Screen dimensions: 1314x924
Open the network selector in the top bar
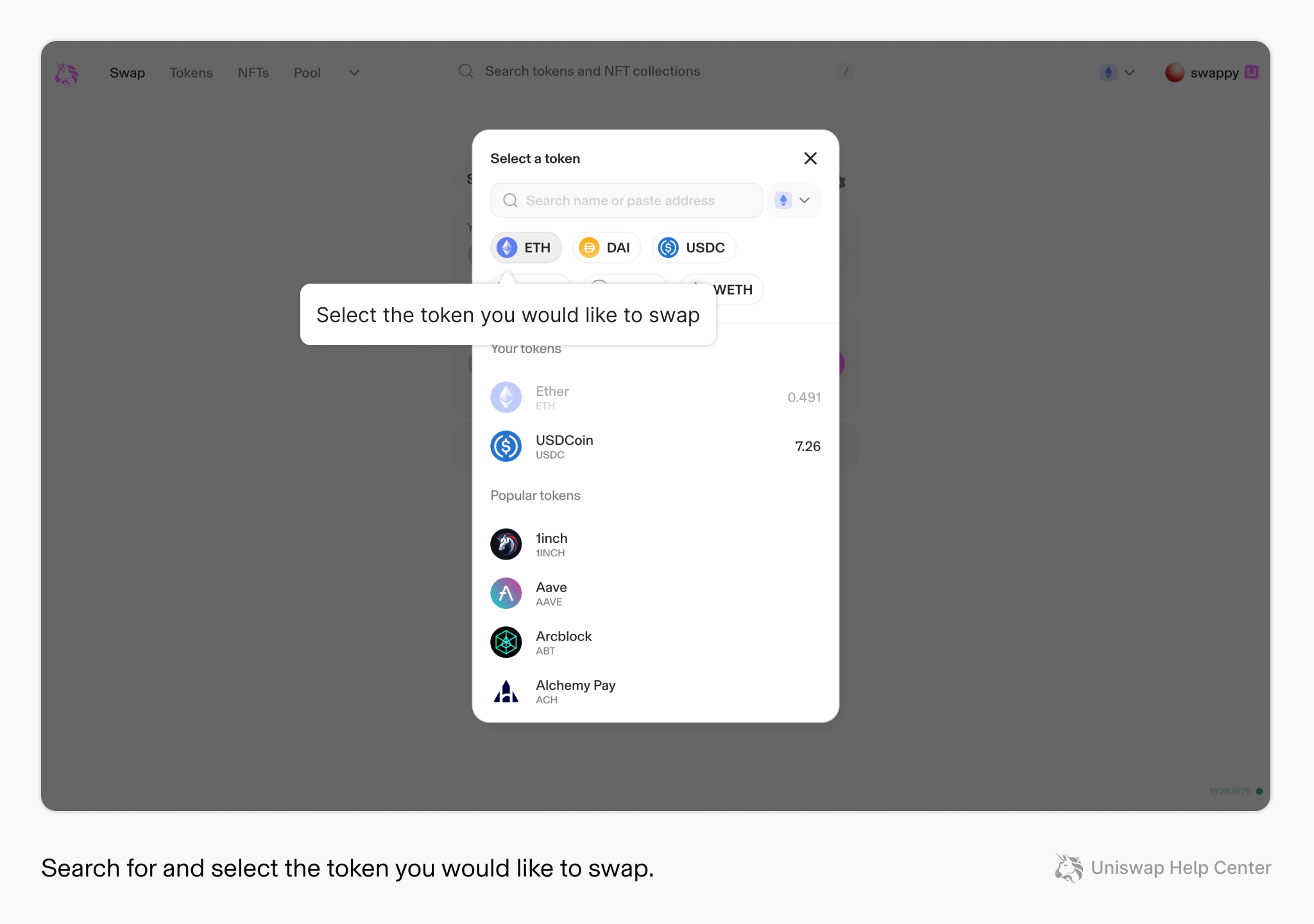[1117, 73]
